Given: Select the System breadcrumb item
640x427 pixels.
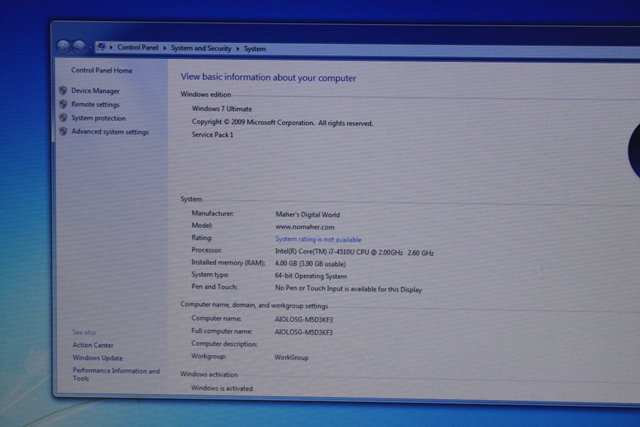Looking at the screenshot, I should [x=255, y=49].
